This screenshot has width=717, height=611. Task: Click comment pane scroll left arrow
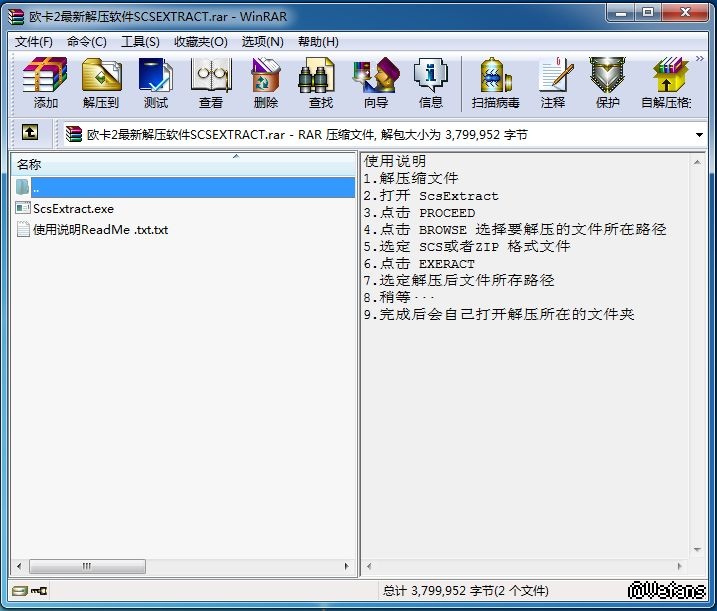tap(369, 567)
